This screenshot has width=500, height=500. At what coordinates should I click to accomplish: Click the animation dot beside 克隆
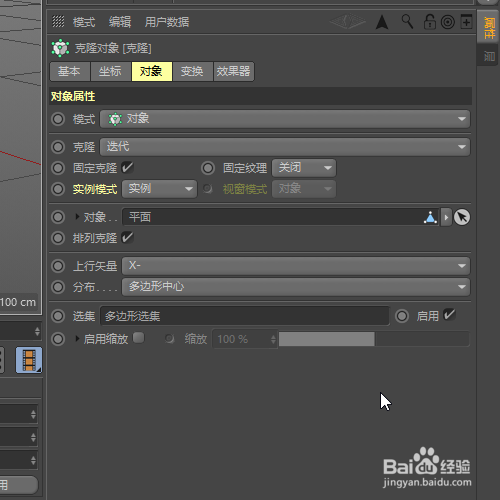click(58, 147)
